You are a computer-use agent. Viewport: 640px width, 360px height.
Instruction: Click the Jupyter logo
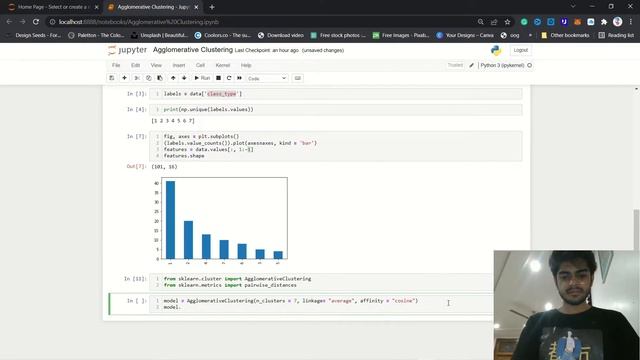coord(127,50)
